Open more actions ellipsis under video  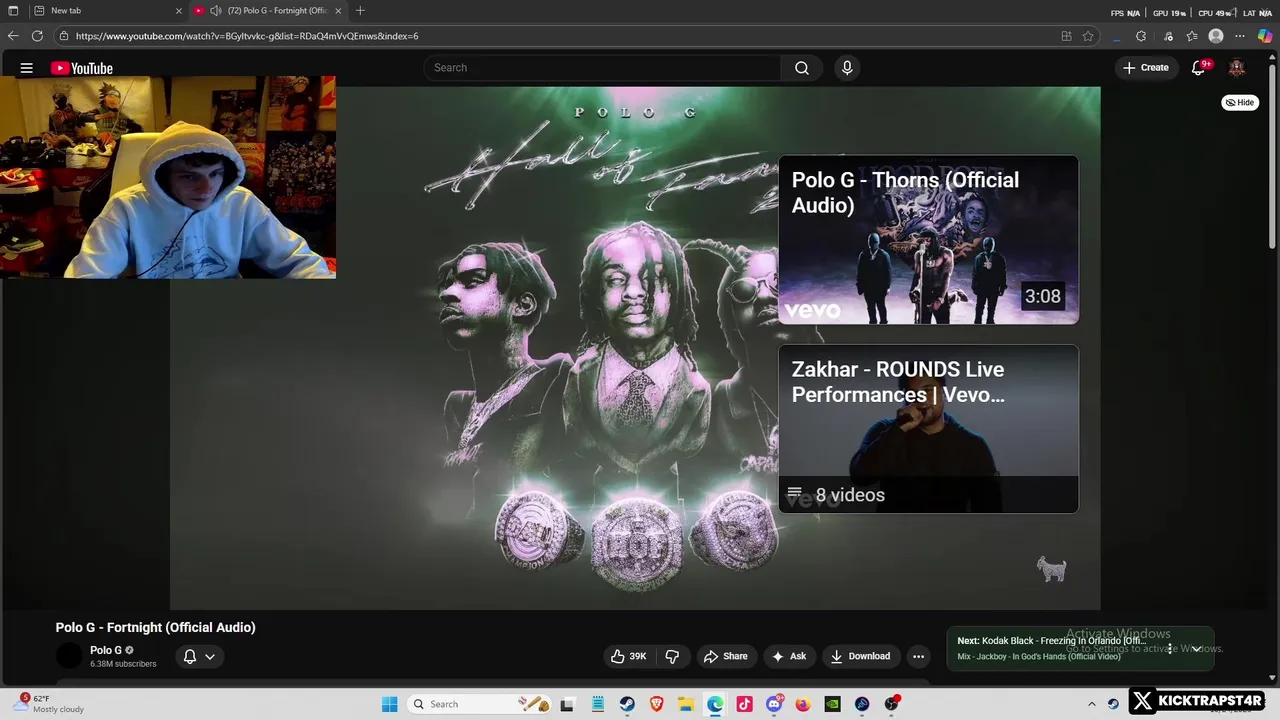point(918,656)
